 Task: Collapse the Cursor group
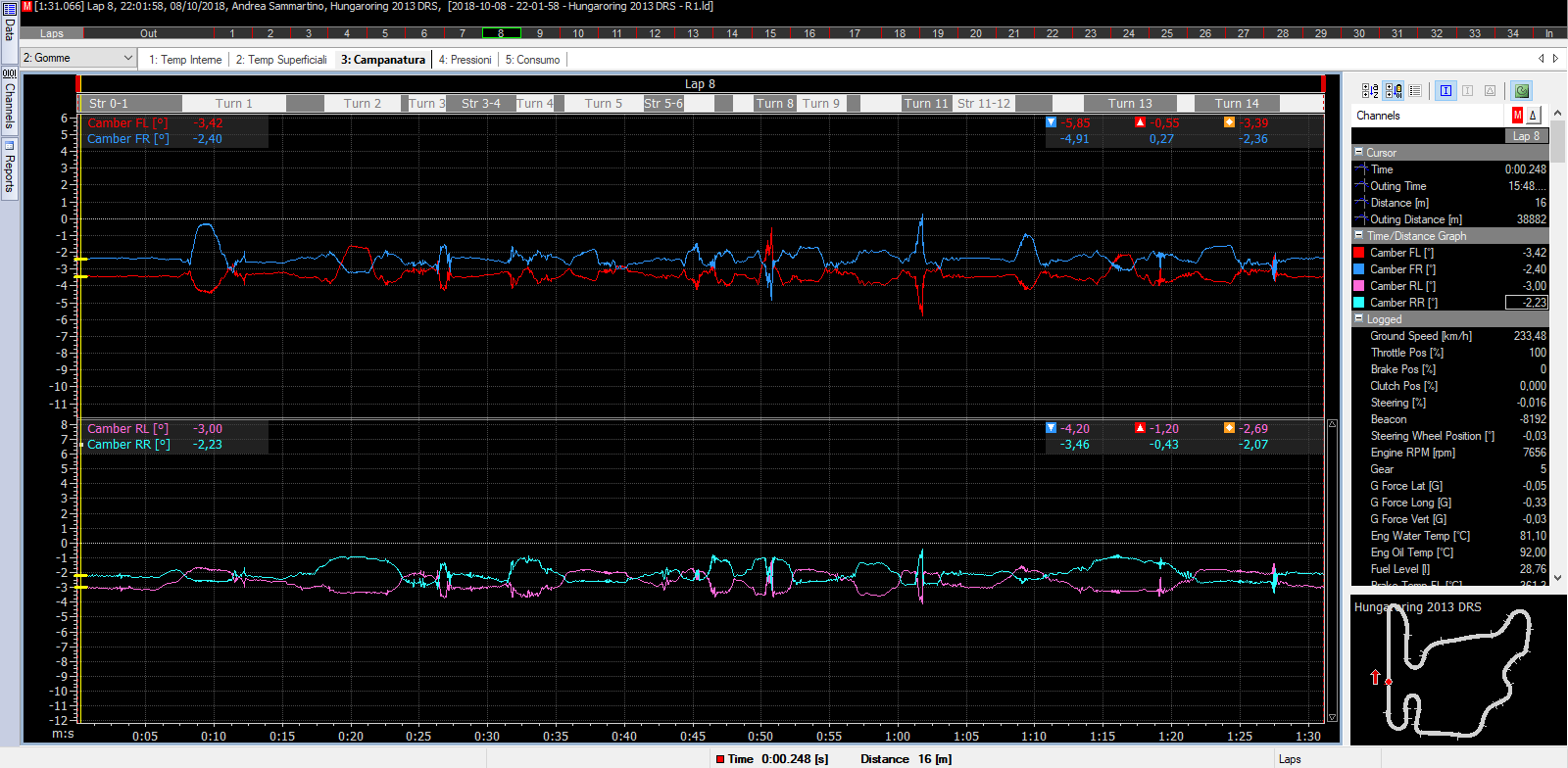point(1358,152)
